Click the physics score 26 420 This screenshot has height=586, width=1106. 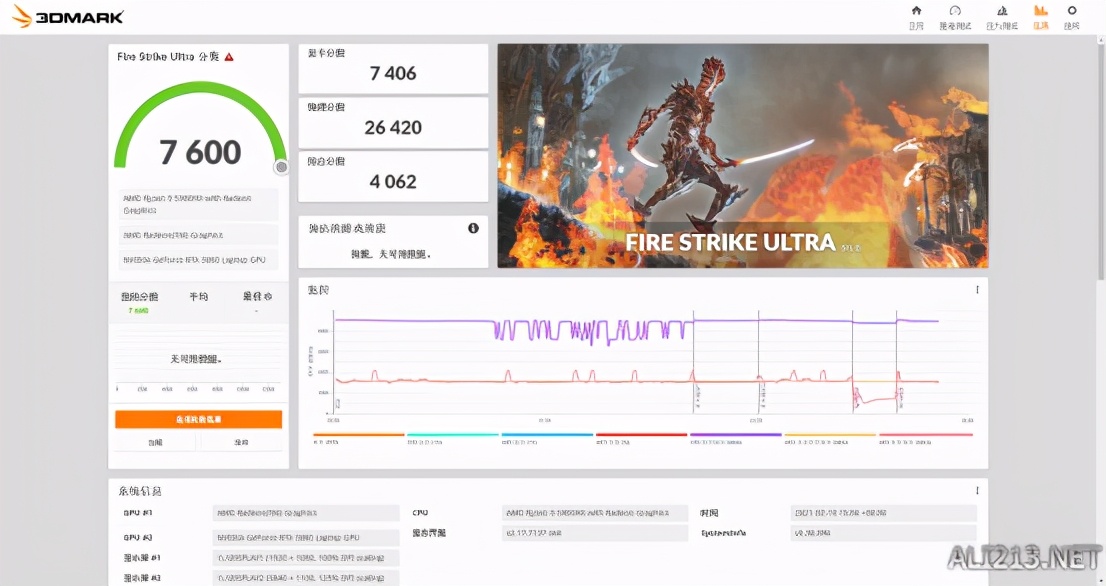(393, 128)
